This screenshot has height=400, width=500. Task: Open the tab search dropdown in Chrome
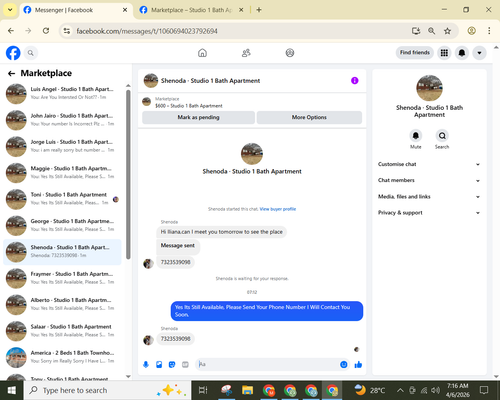[x=10, y=10]
